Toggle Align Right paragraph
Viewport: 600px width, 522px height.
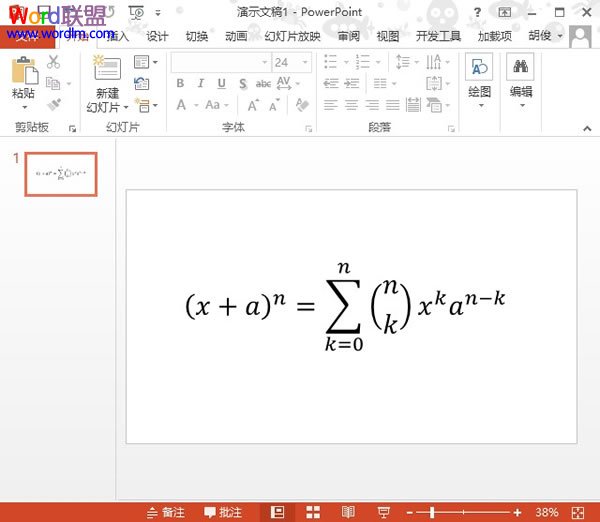point(372,105)
